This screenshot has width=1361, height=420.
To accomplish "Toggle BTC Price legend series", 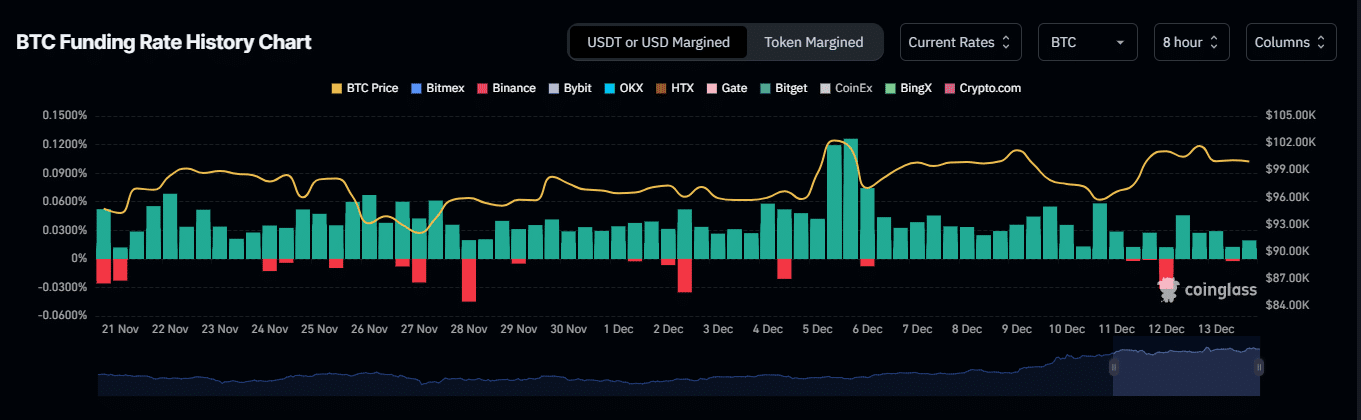I will click(x=364, y=88).
